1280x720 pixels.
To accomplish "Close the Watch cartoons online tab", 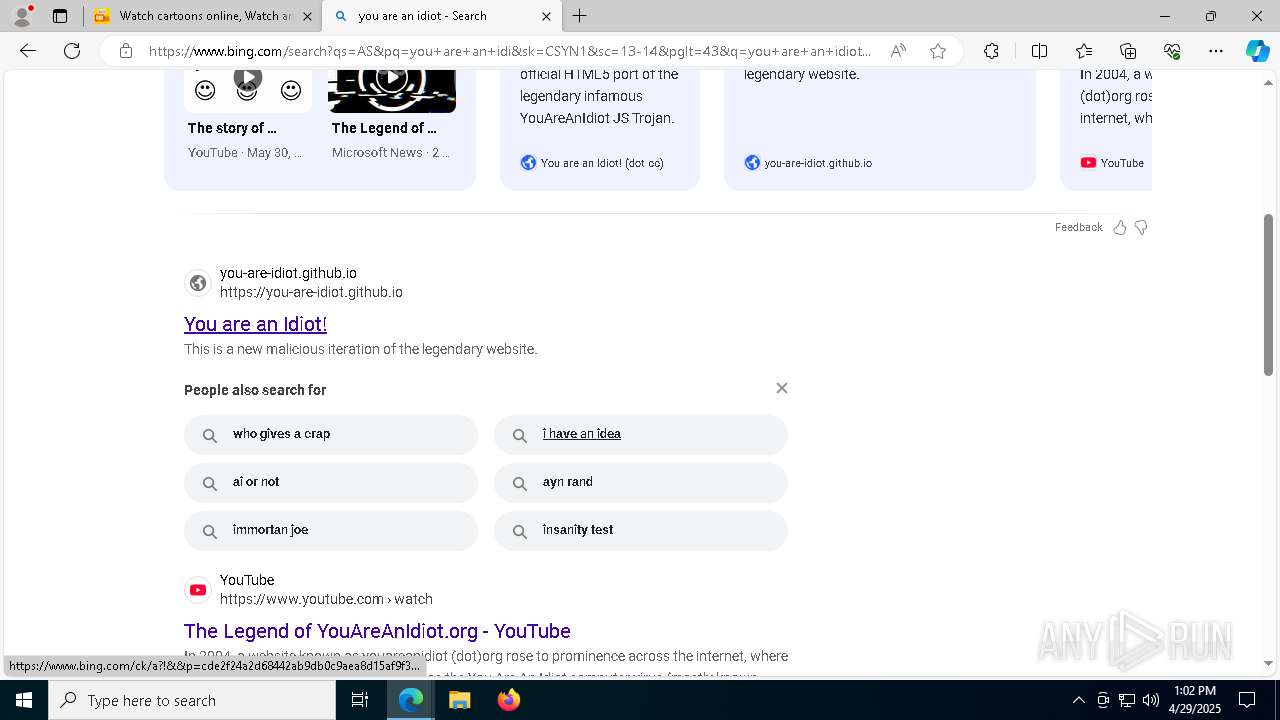I will [x=307, y=16].
